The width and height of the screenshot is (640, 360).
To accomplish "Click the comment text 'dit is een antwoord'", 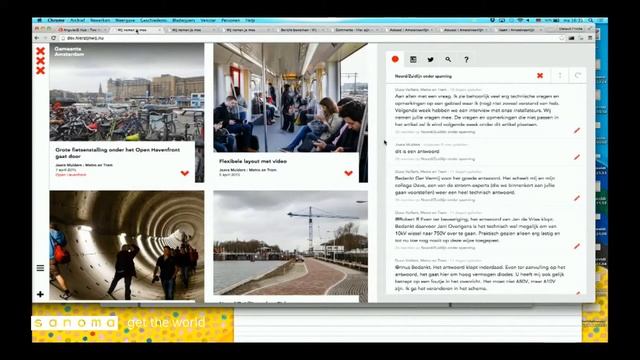I will click(x=417, y=151).
